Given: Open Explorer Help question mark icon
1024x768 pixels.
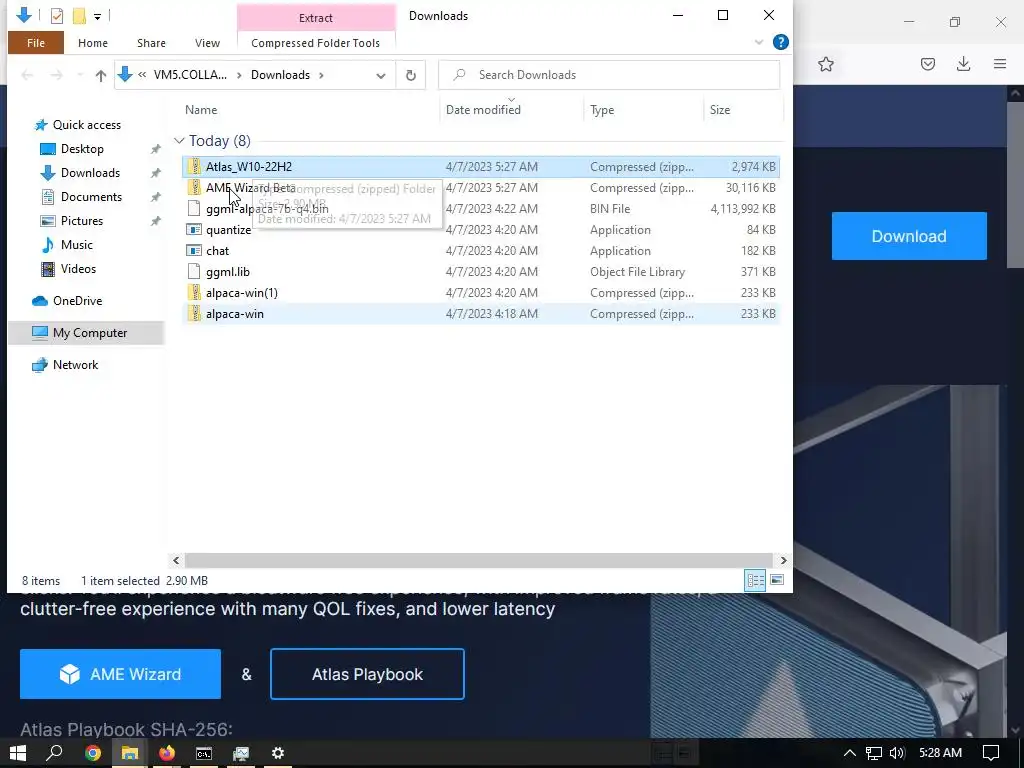Looking at the screenshot, I should point(780,42).
